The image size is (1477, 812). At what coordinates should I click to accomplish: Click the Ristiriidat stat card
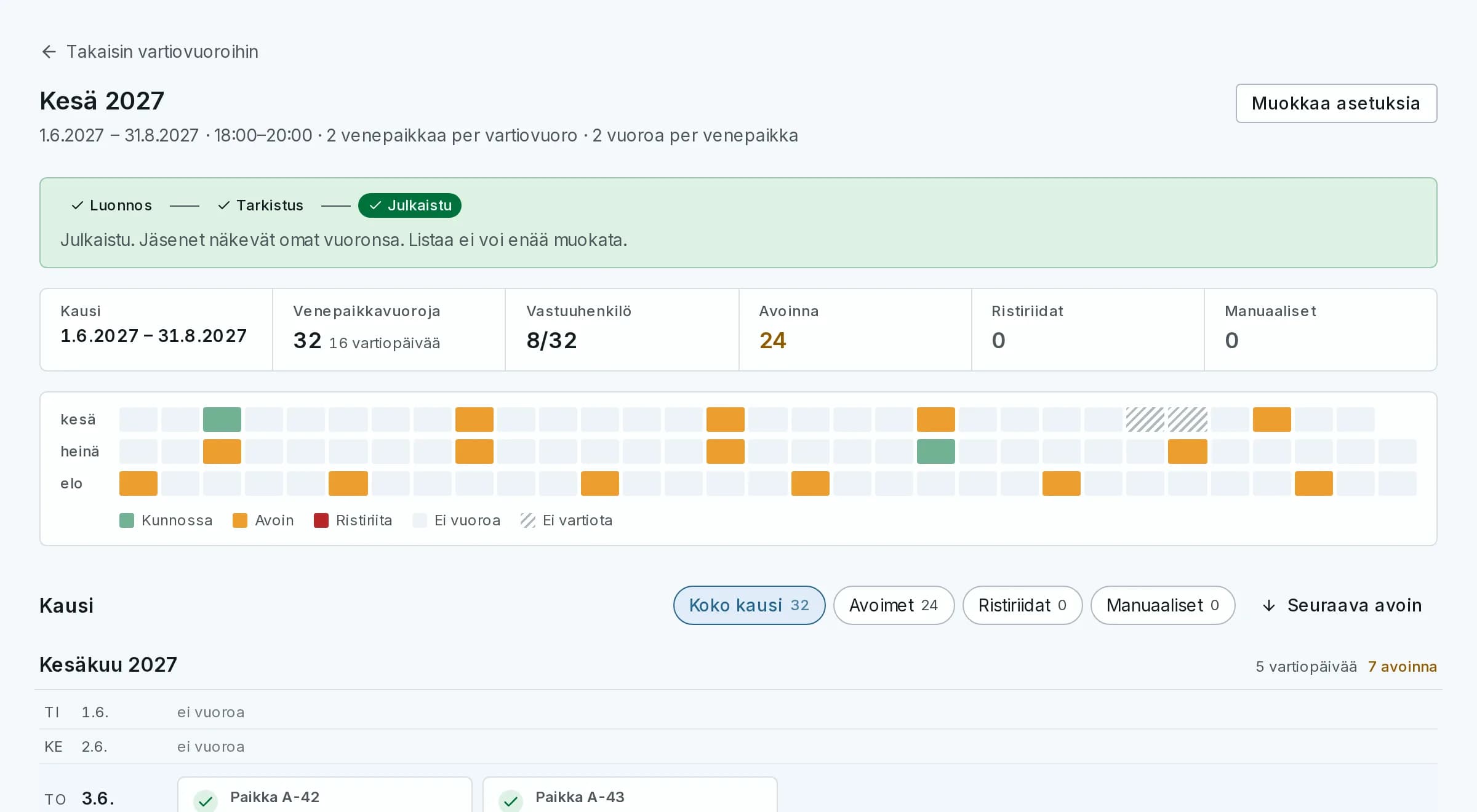tap(1088, 330)
